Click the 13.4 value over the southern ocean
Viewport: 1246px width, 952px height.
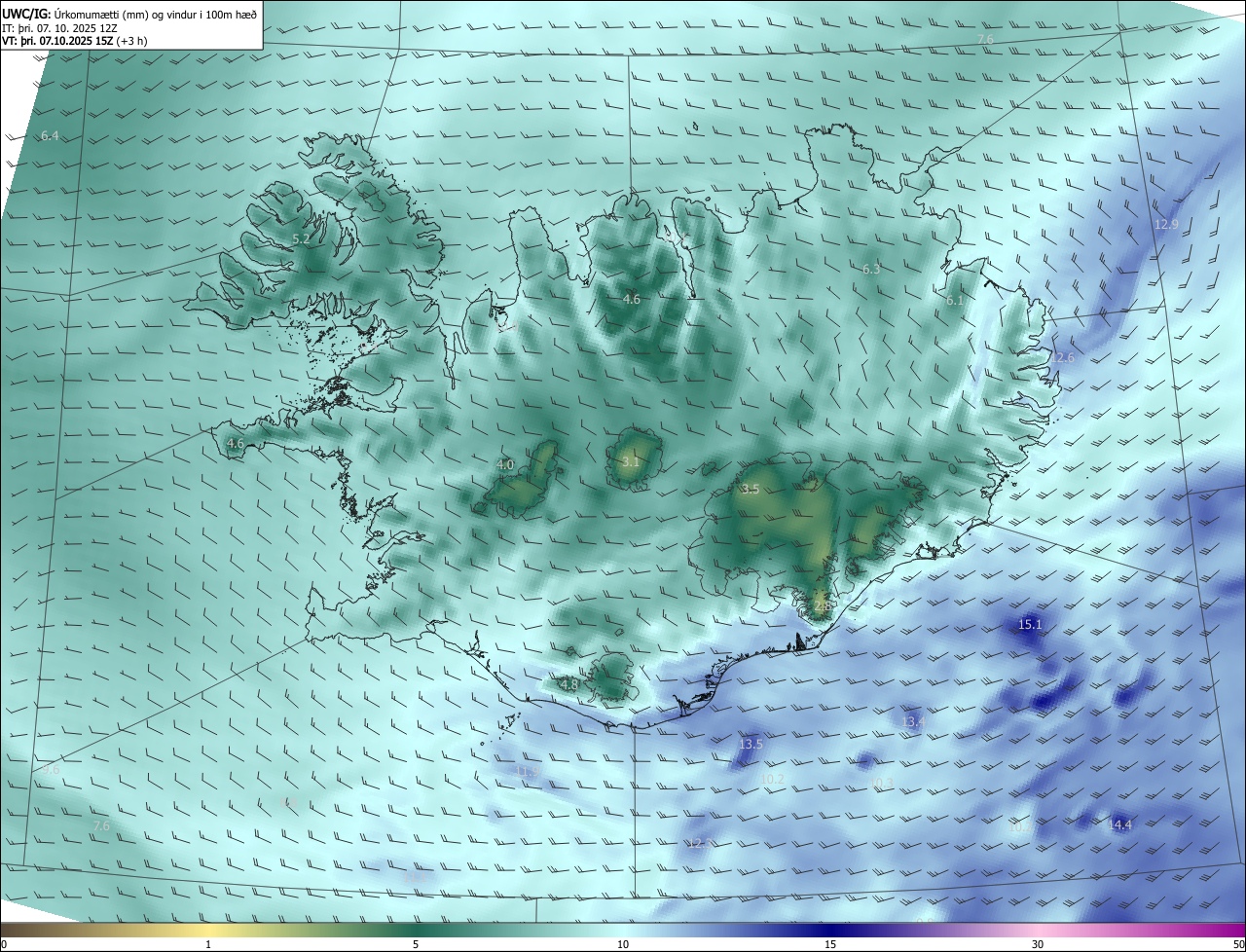pos(913,721)
